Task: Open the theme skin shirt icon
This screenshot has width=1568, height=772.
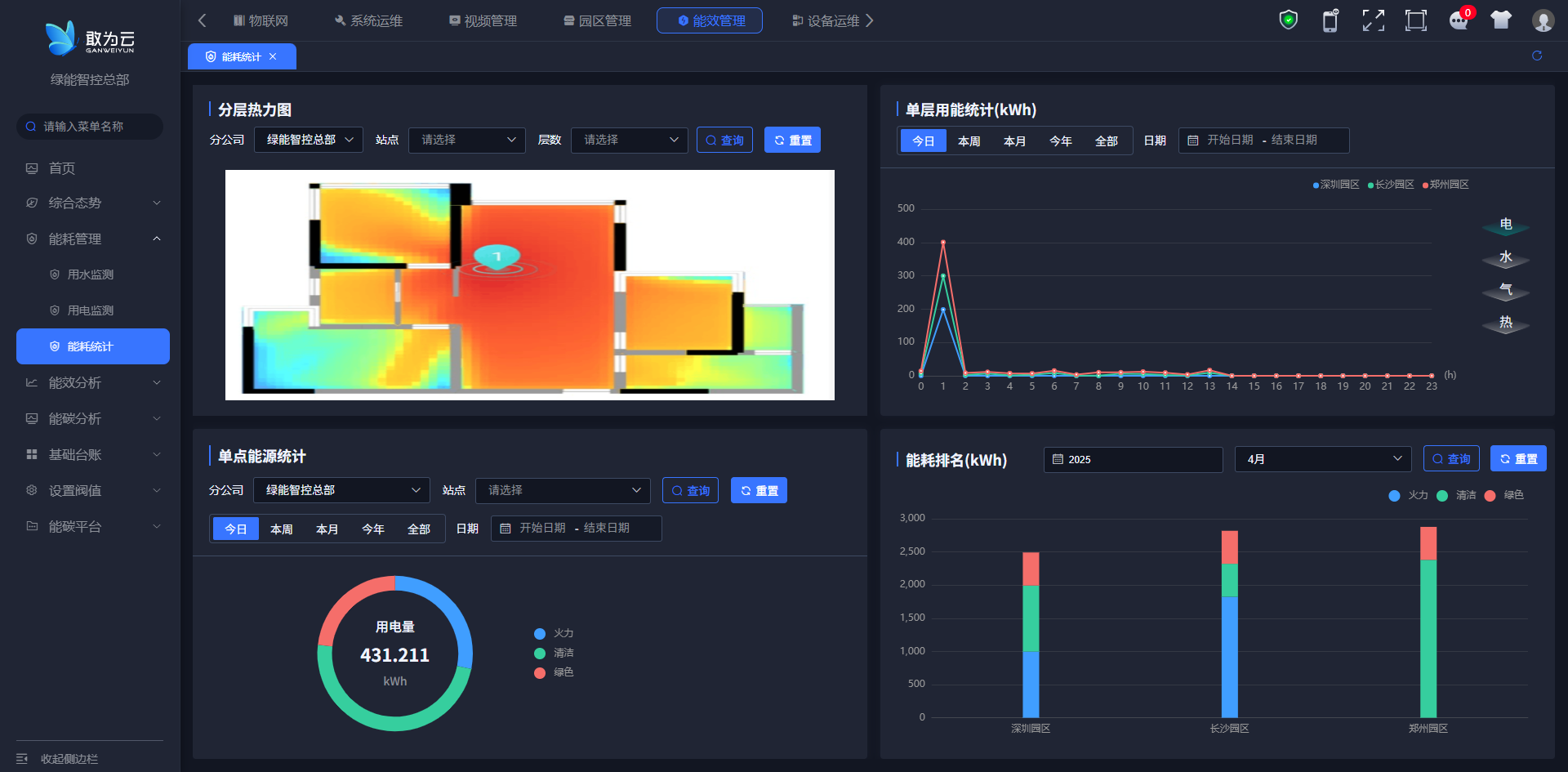Action: pos(1501,20)
